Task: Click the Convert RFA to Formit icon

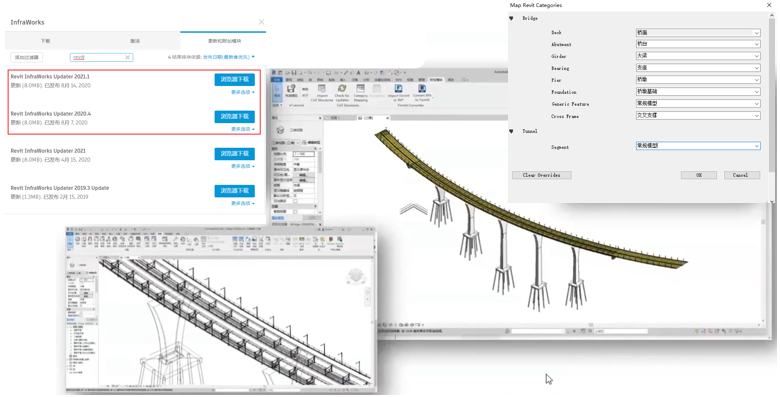Action: (422, 92)
